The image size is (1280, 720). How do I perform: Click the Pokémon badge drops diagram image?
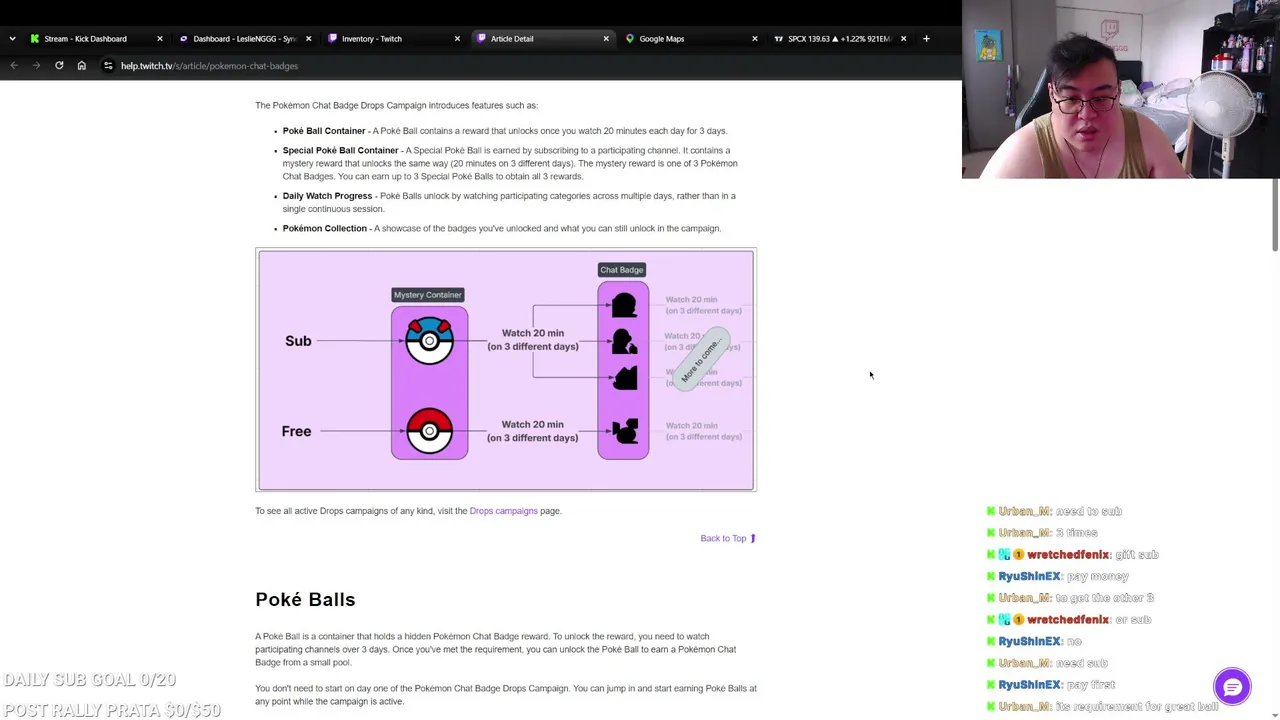506,370
